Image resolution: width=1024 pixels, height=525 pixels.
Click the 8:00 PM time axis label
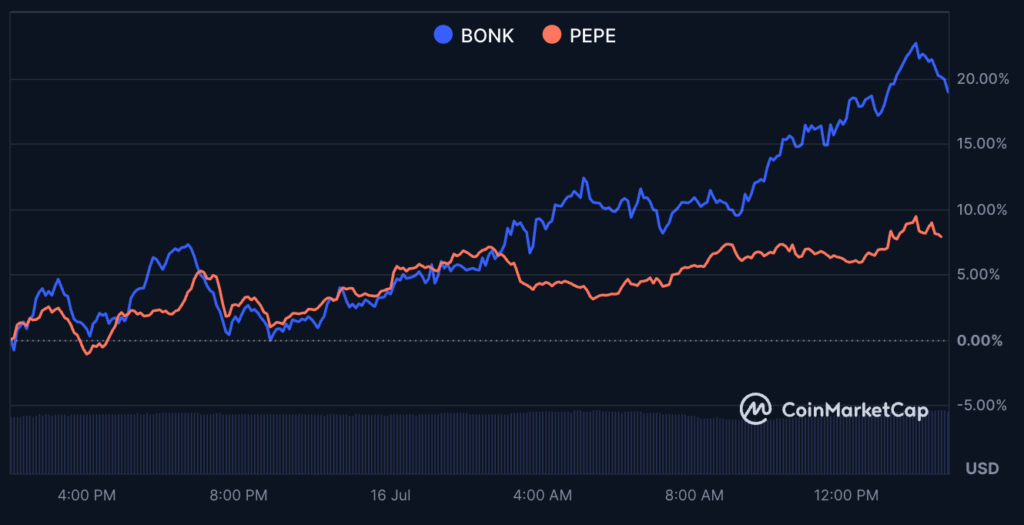coord(241,495)
